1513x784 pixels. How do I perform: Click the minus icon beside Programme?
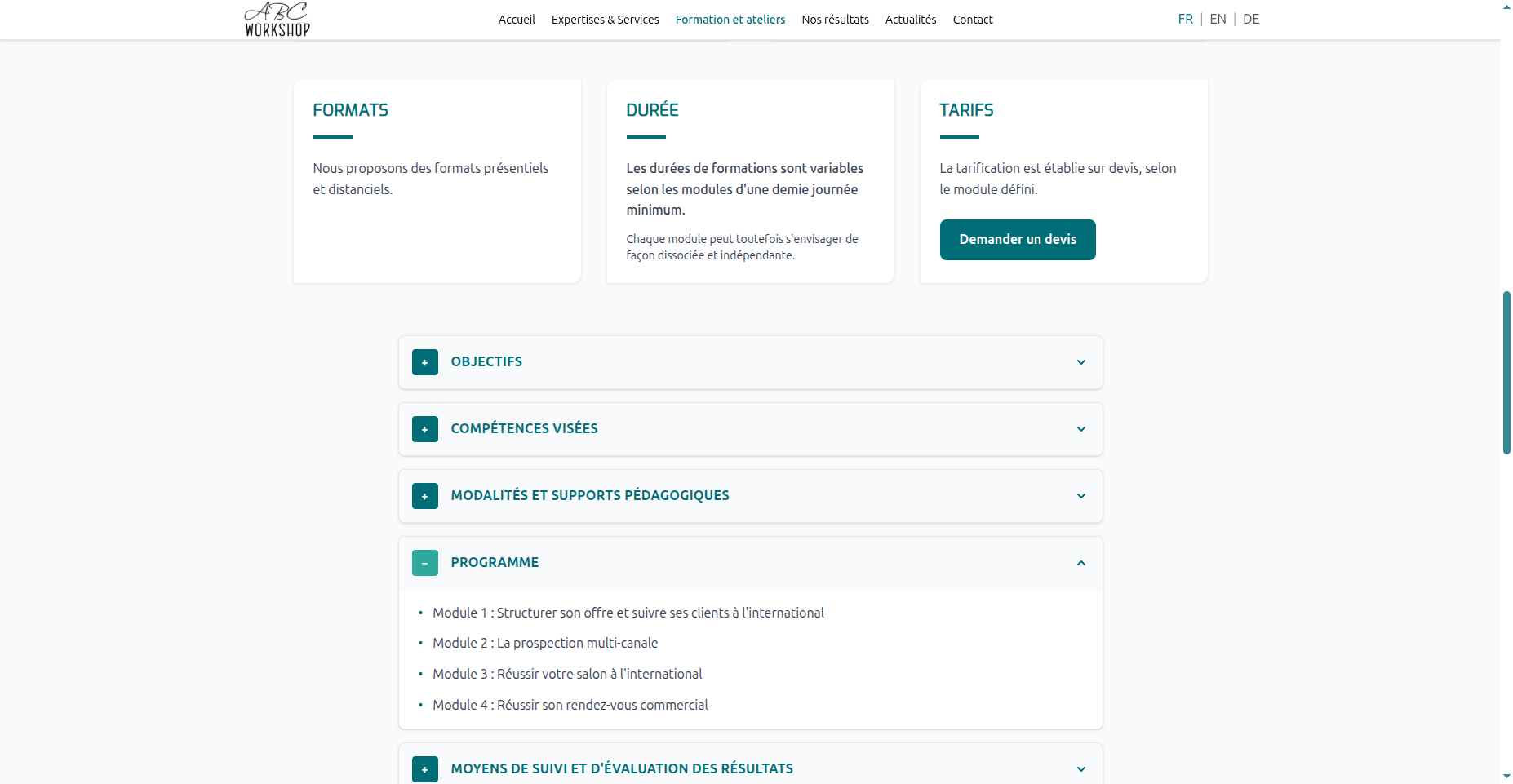click(x=424, y=563)
